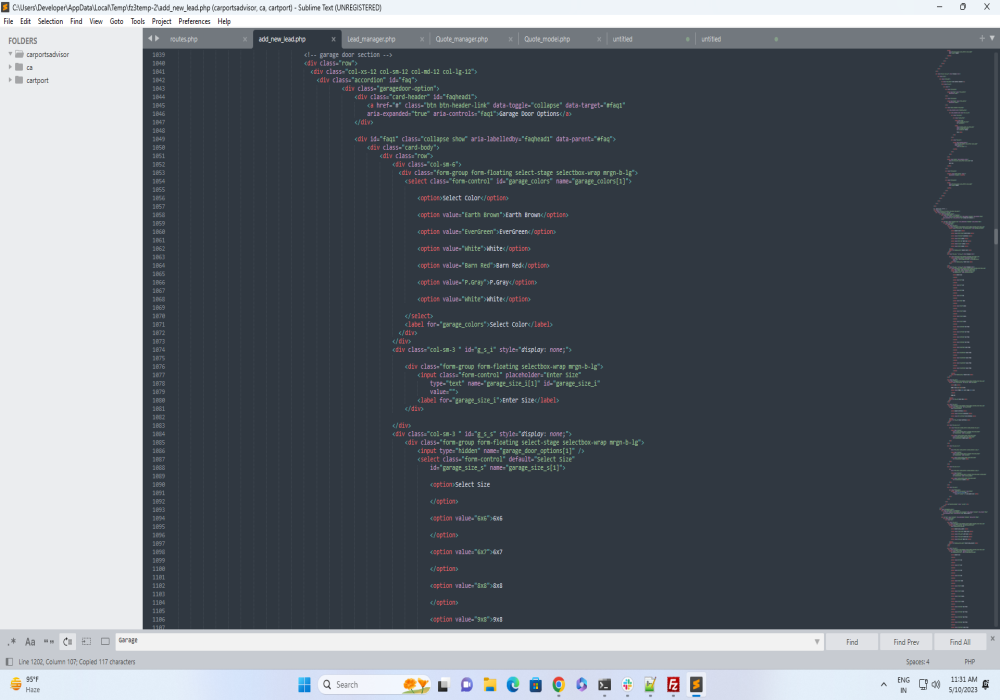Open the PHP syntax selector

pyautogui.click(x=969, y=662)
